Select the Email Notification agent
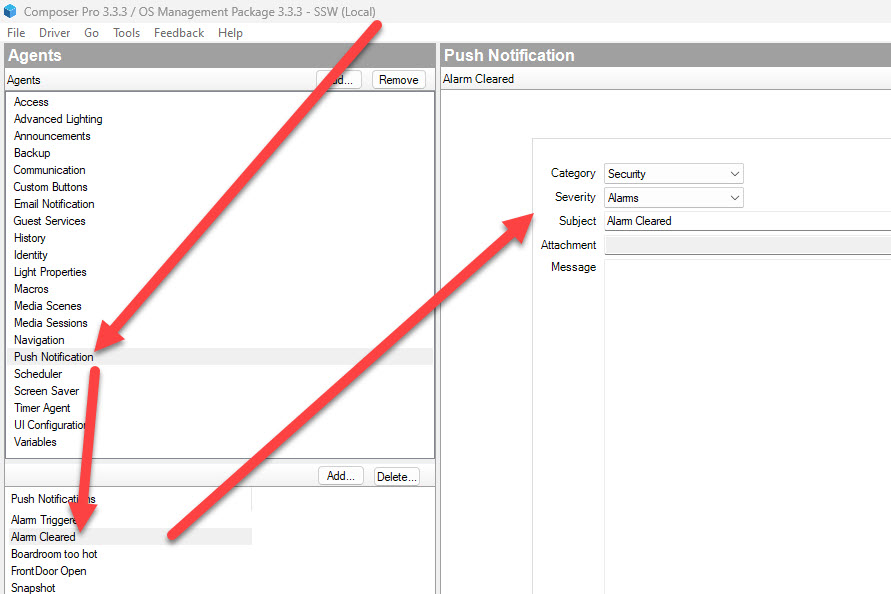This screenshot has height=594, width=891. [x=54, y=204]
